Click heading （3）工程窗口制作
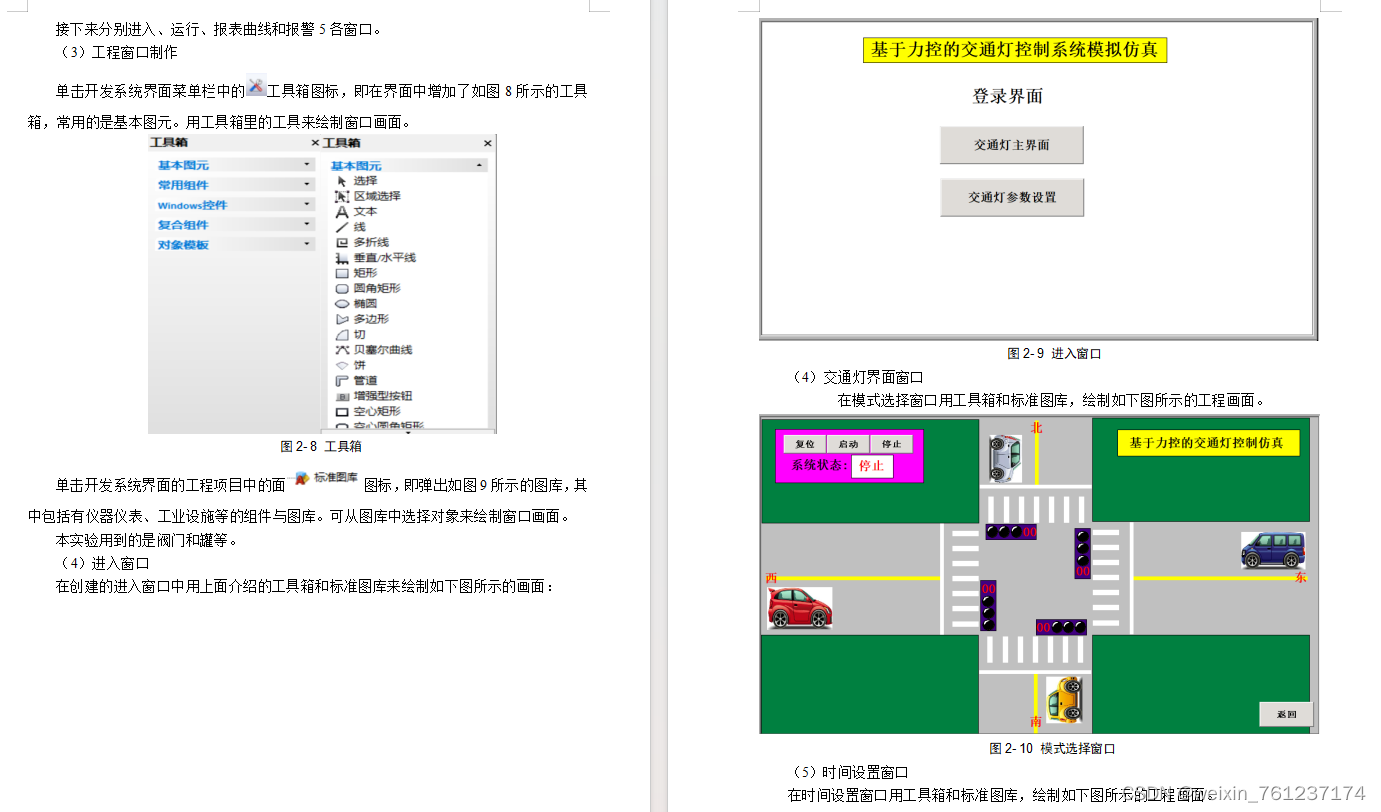Image resolution: width=1381 pixels, height=812 pixels. tap(119, 52)
